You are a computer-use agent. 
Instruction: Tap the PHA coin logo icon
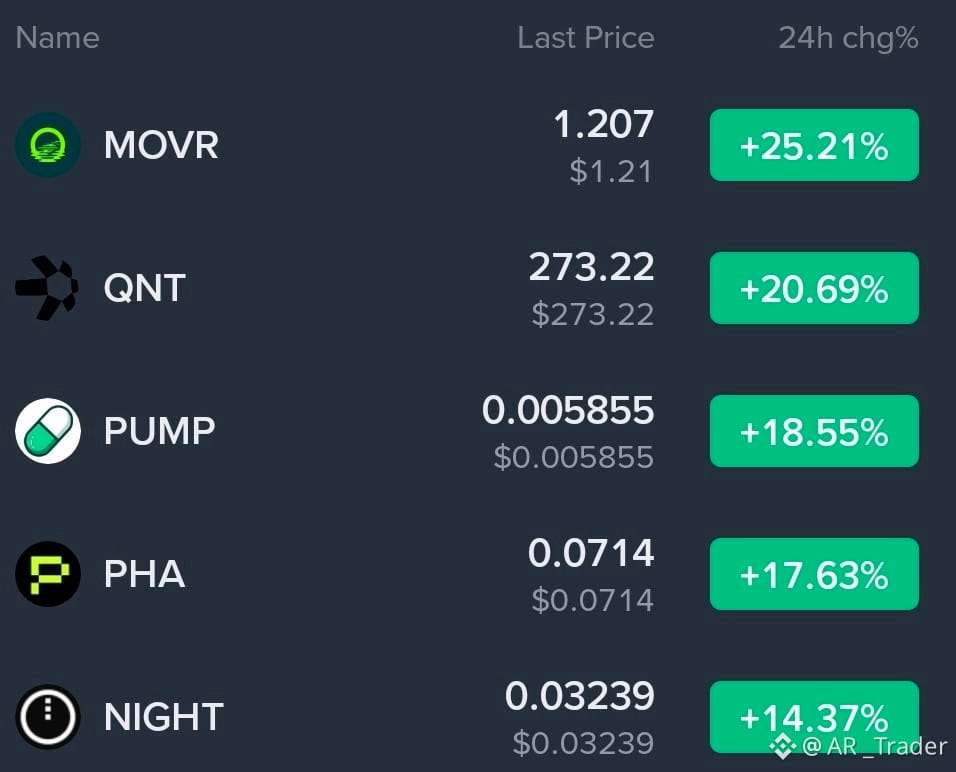(48, 574)
